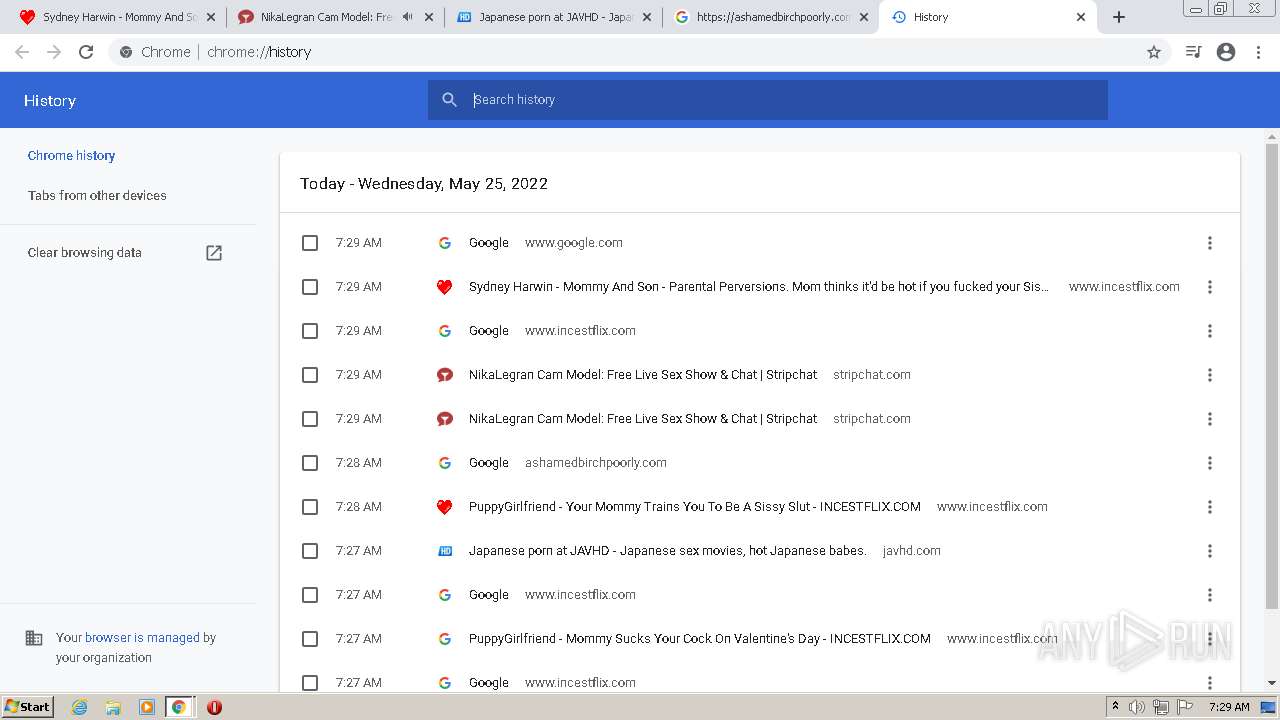Click the Google favicon on ashamedbirchpoorly.com row
This screenshot has height=720, width=1280.
[x=445, y=463]
